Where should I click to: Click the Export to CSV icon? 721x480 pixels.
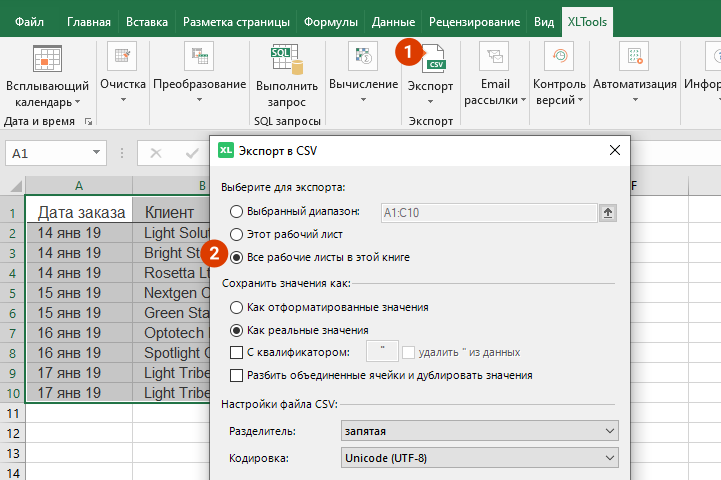coord(433,60)
